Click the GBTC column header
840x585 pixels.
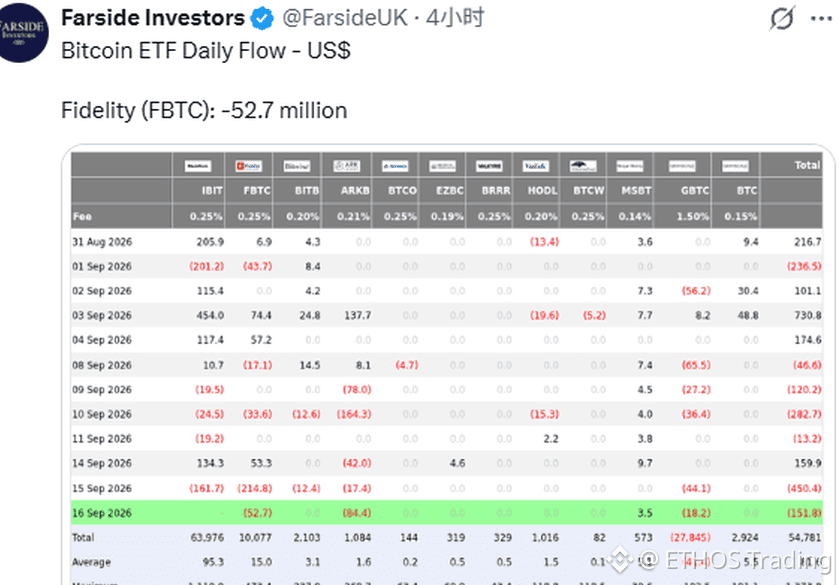pos(695,190)
